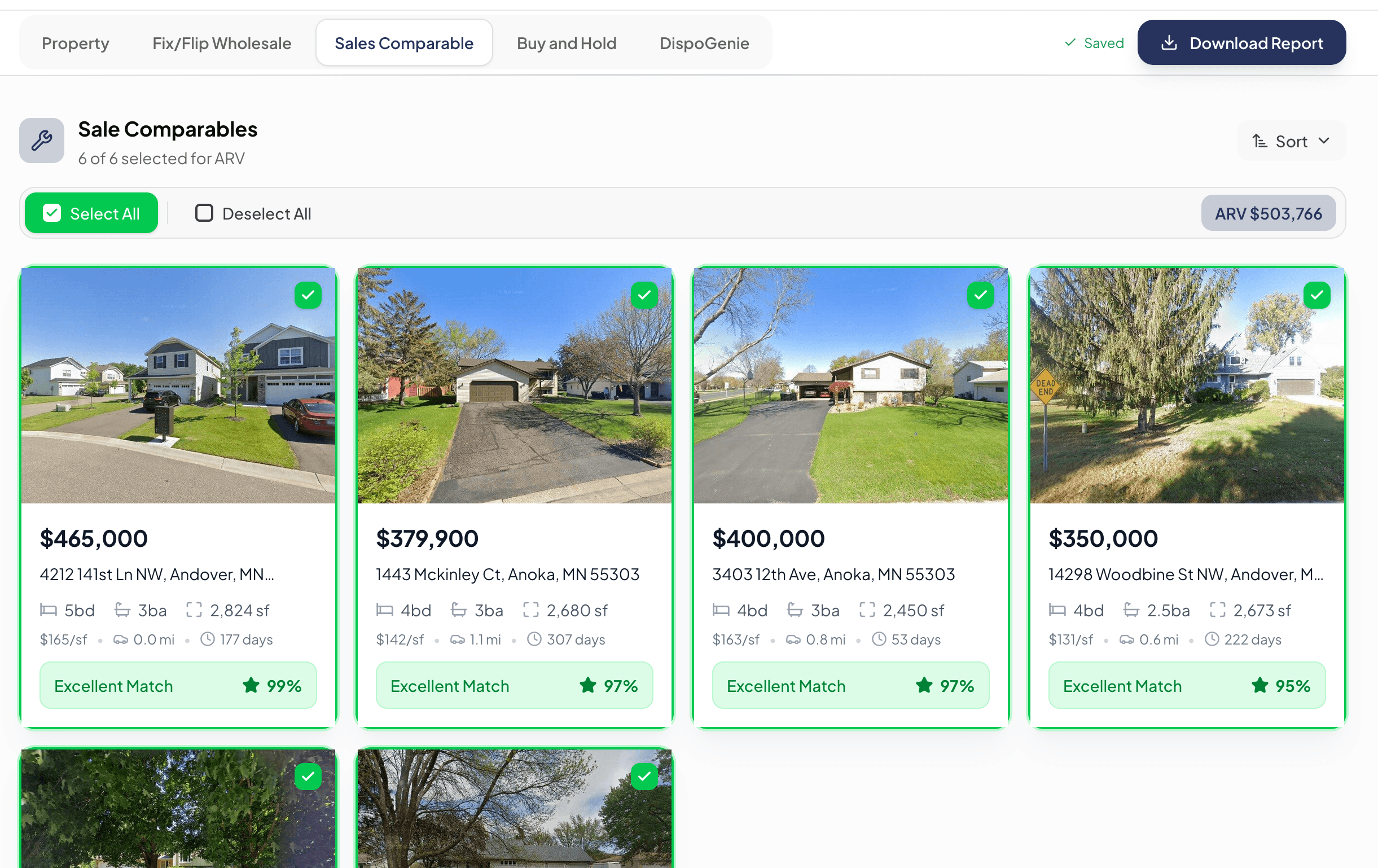Click the Saved status indicator
Image resolution: width=1378 pixels, height=868 pixels.
pos(1094,43)
